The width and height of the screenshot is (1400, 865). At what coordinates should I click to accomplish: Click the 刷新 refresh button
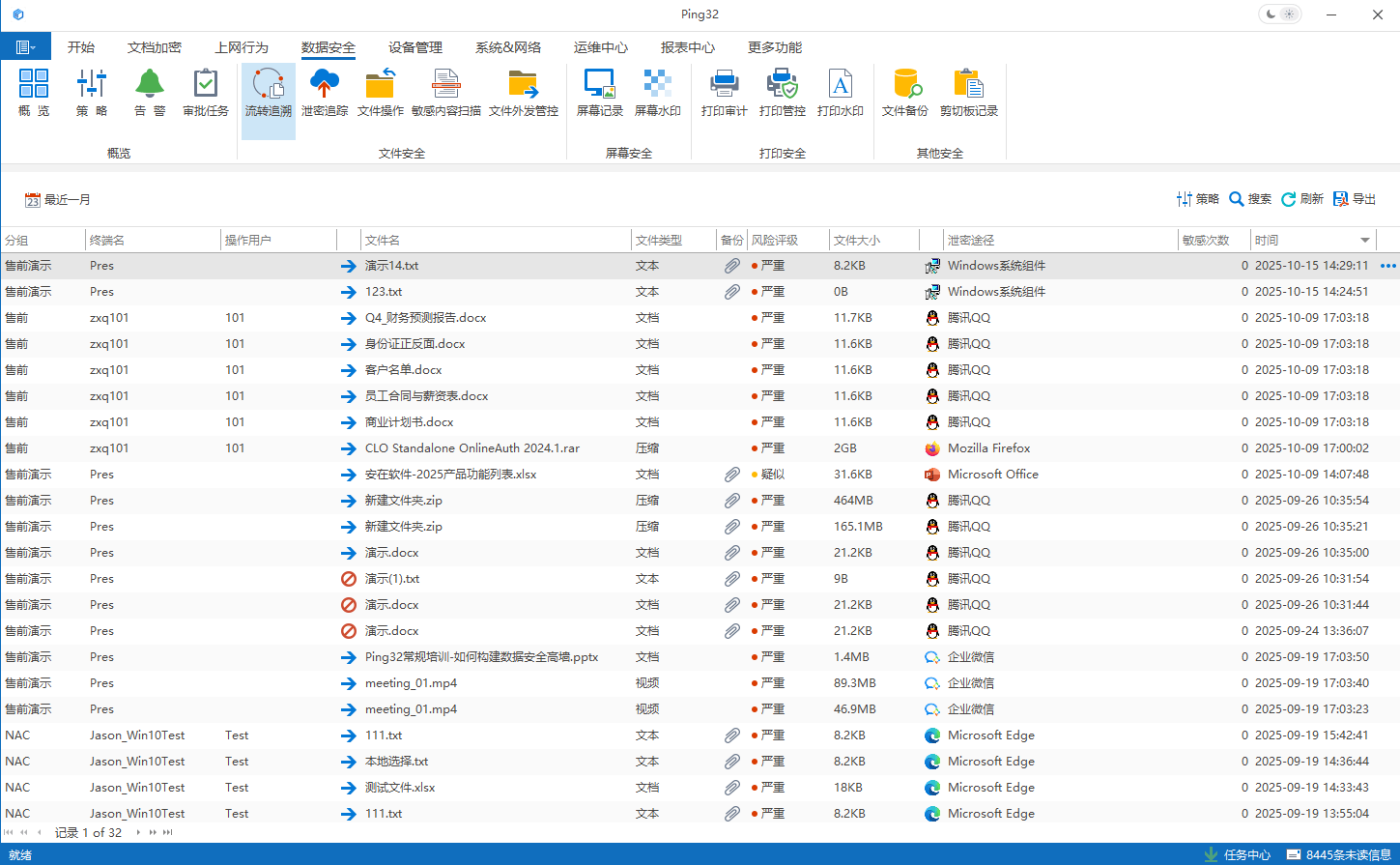(1301, 199)
